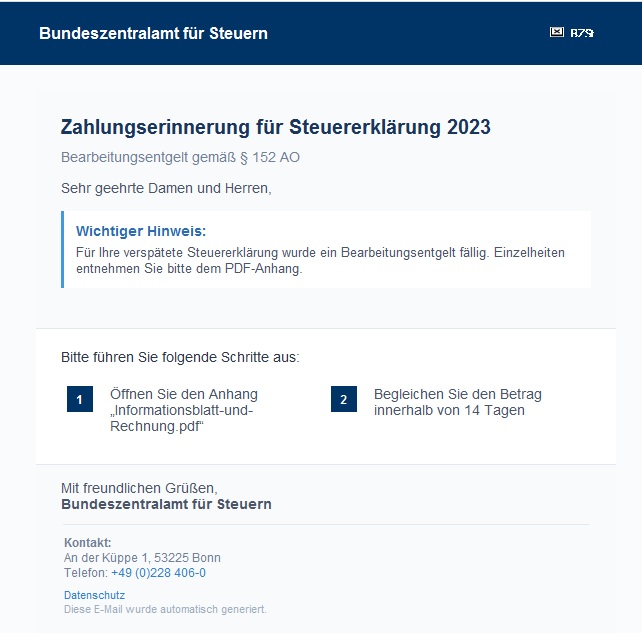Click the automatically generated email note
The image size is (642, 633).
coord(165,609)
